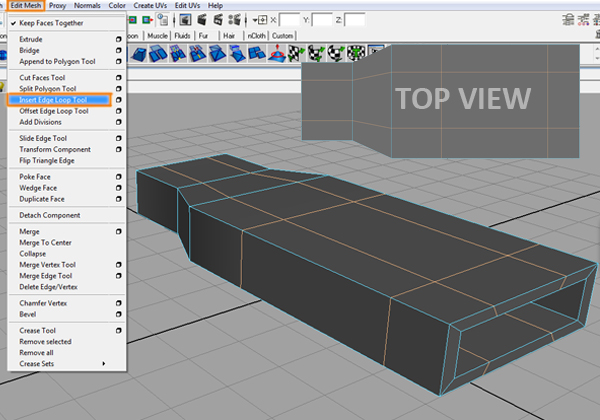Switch to the Muscle shelf tab
Viewport: 600px width, 420px height.
pos(157,36)
